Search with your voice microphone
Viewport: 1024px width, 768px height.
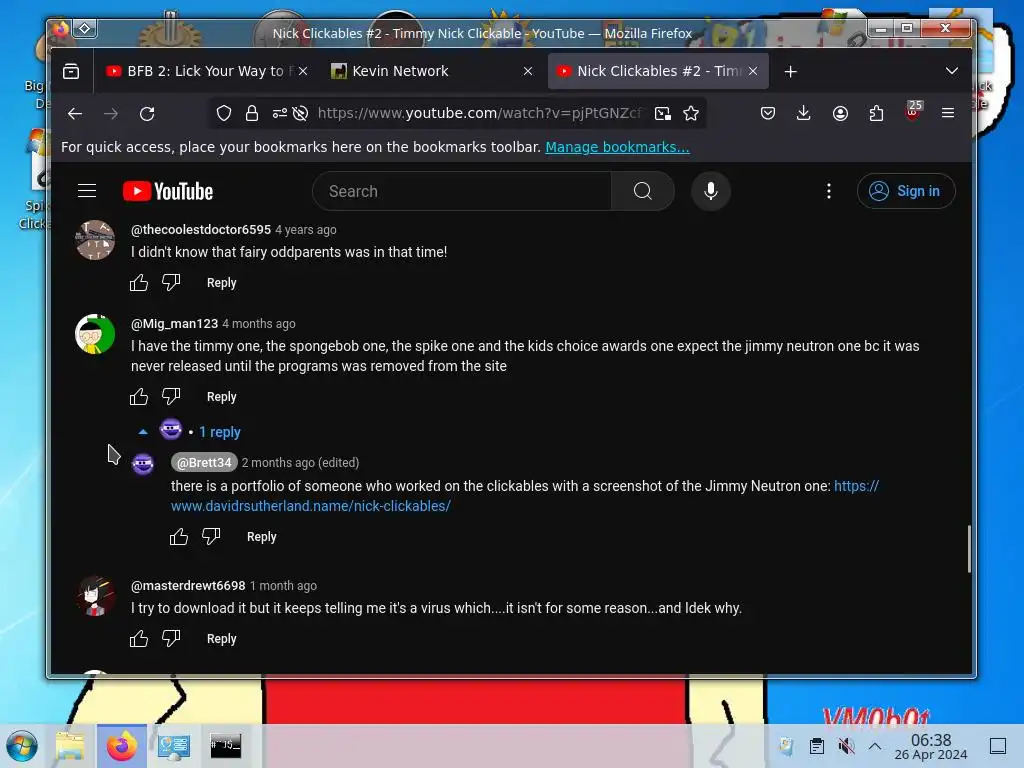tap(711, 191)
